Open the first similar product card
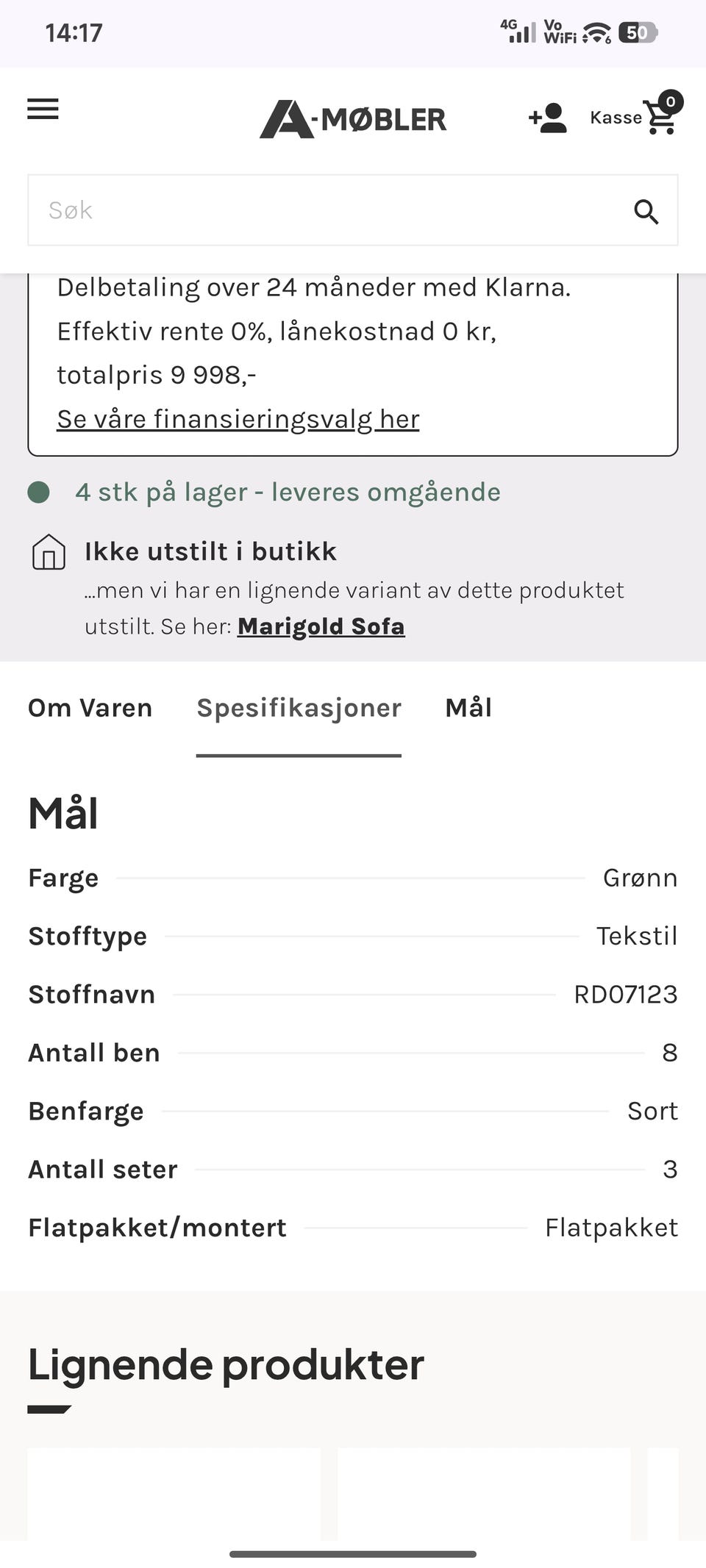706x1568 pixels. point(174,1492)
